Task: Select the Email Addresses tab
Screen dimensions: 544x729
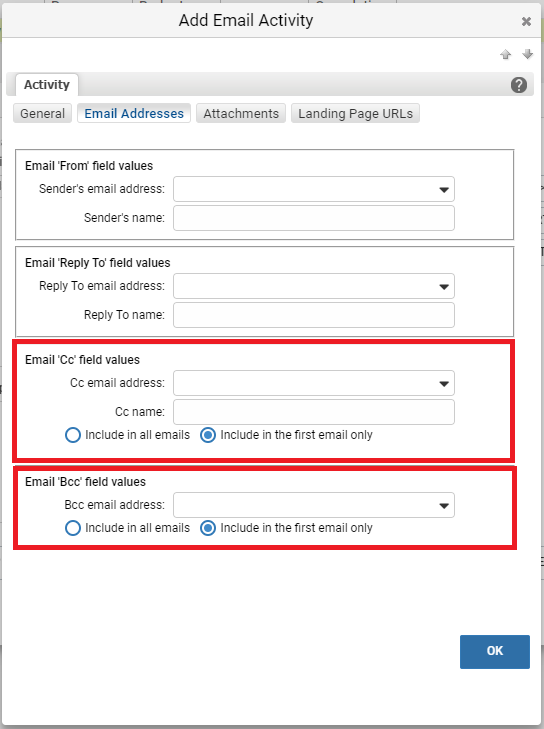Action: (134, 113)
